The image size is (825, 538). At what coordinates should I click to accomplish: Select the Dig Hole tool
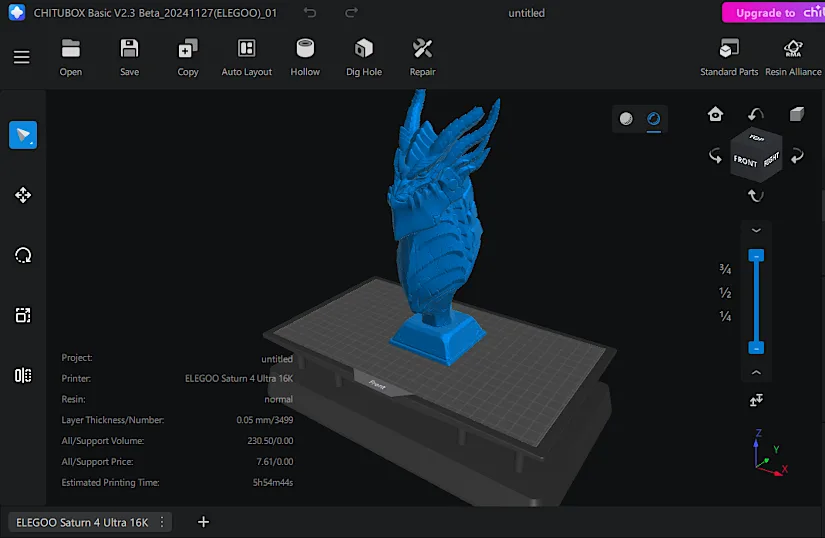pos(364,57)
